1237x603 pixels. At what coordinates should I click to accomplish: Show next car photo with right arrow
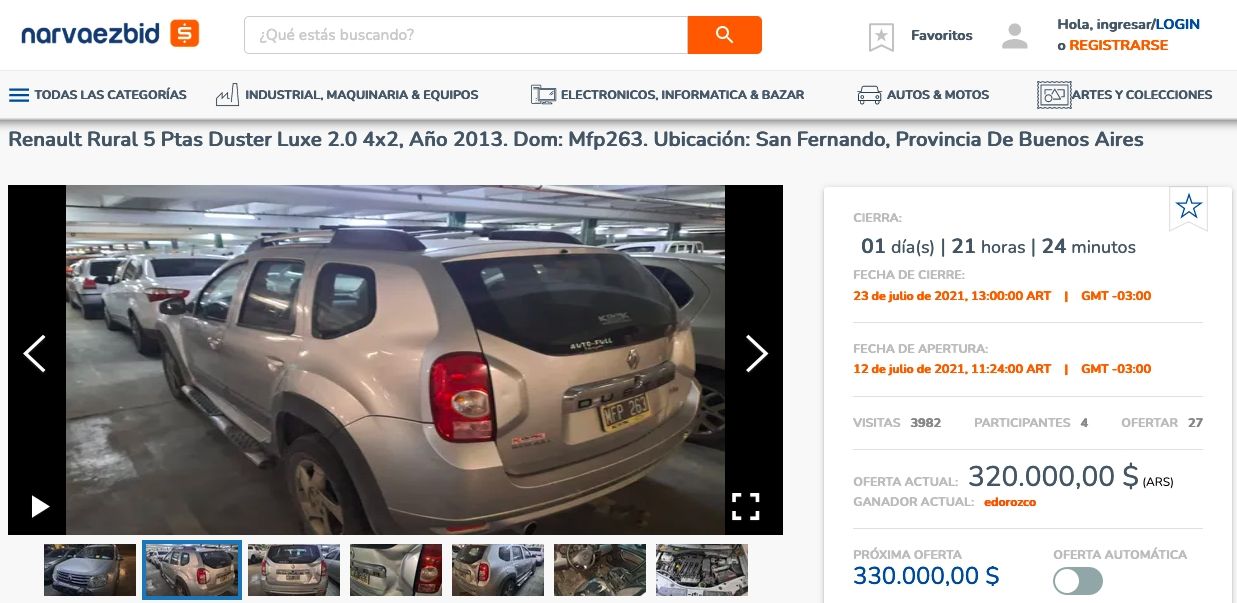[x=756, y=353]
